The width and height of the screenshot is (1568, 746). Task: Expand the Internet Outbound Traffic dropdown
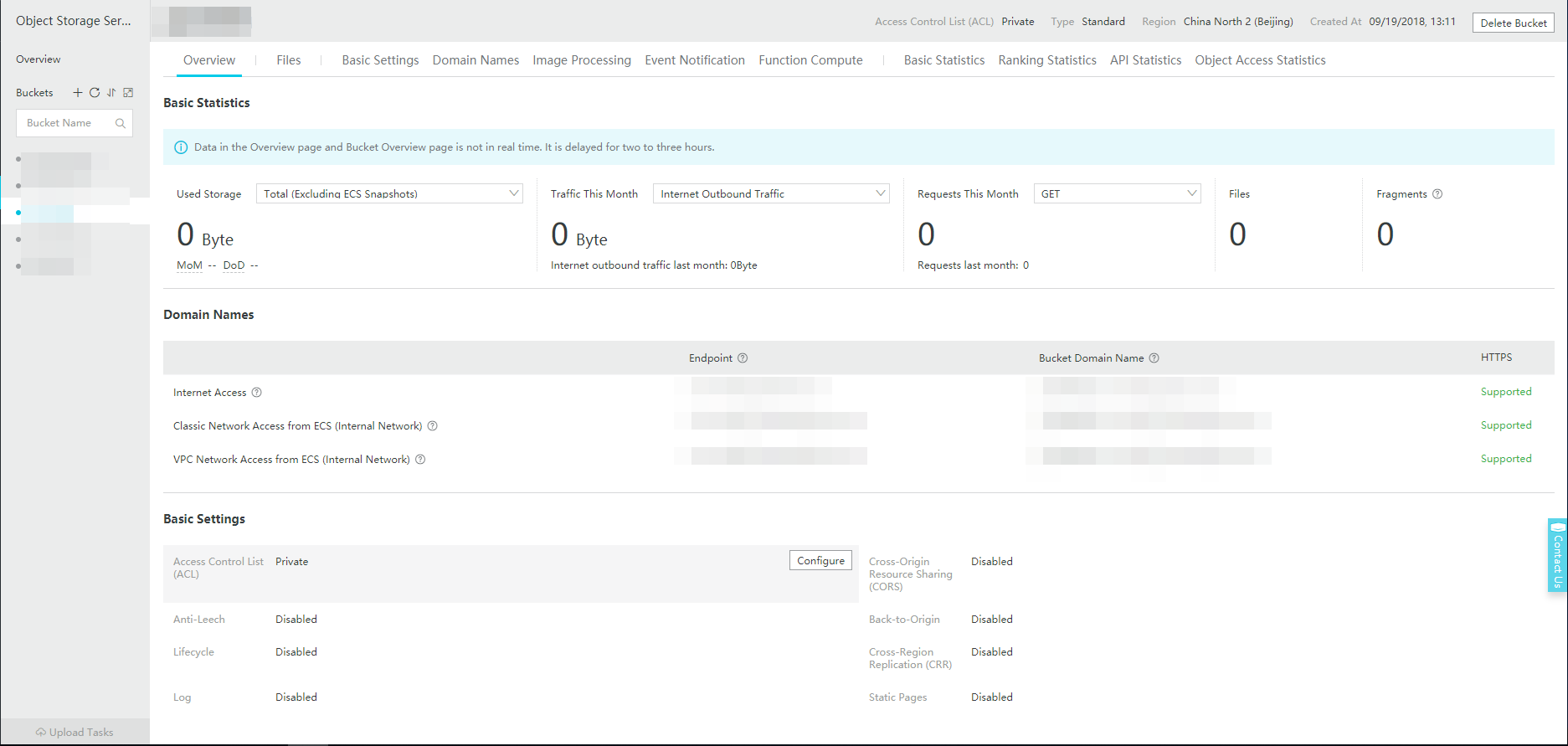point(770,193)
